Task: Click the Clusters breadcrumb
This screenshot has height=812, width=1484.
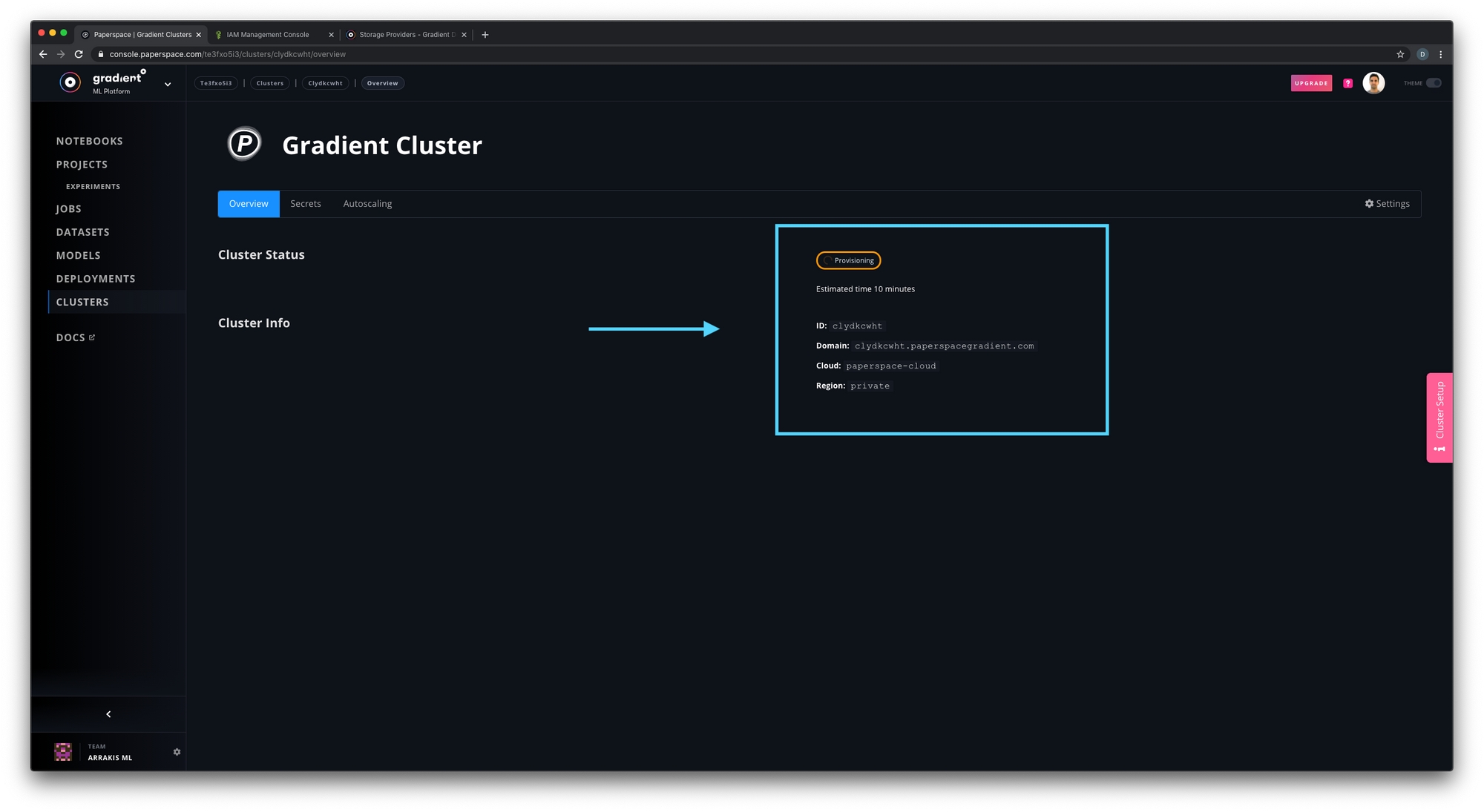Action: 270,83
